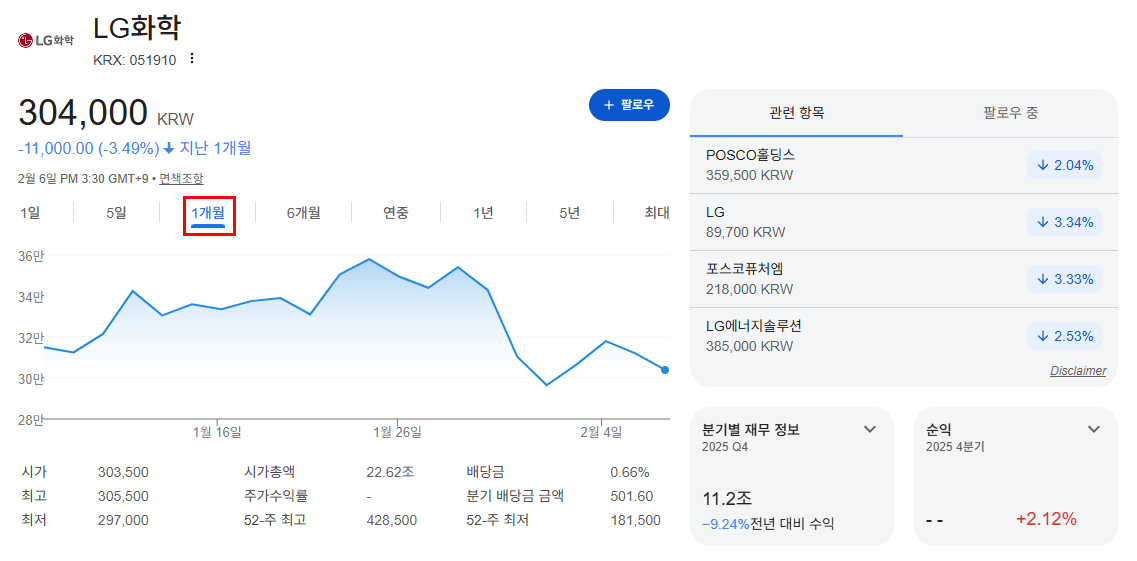The width and height of the screenshot is (1137, 561).
Task: Select the 1개월 chart range tab
Action: click(x=208, y=215)
